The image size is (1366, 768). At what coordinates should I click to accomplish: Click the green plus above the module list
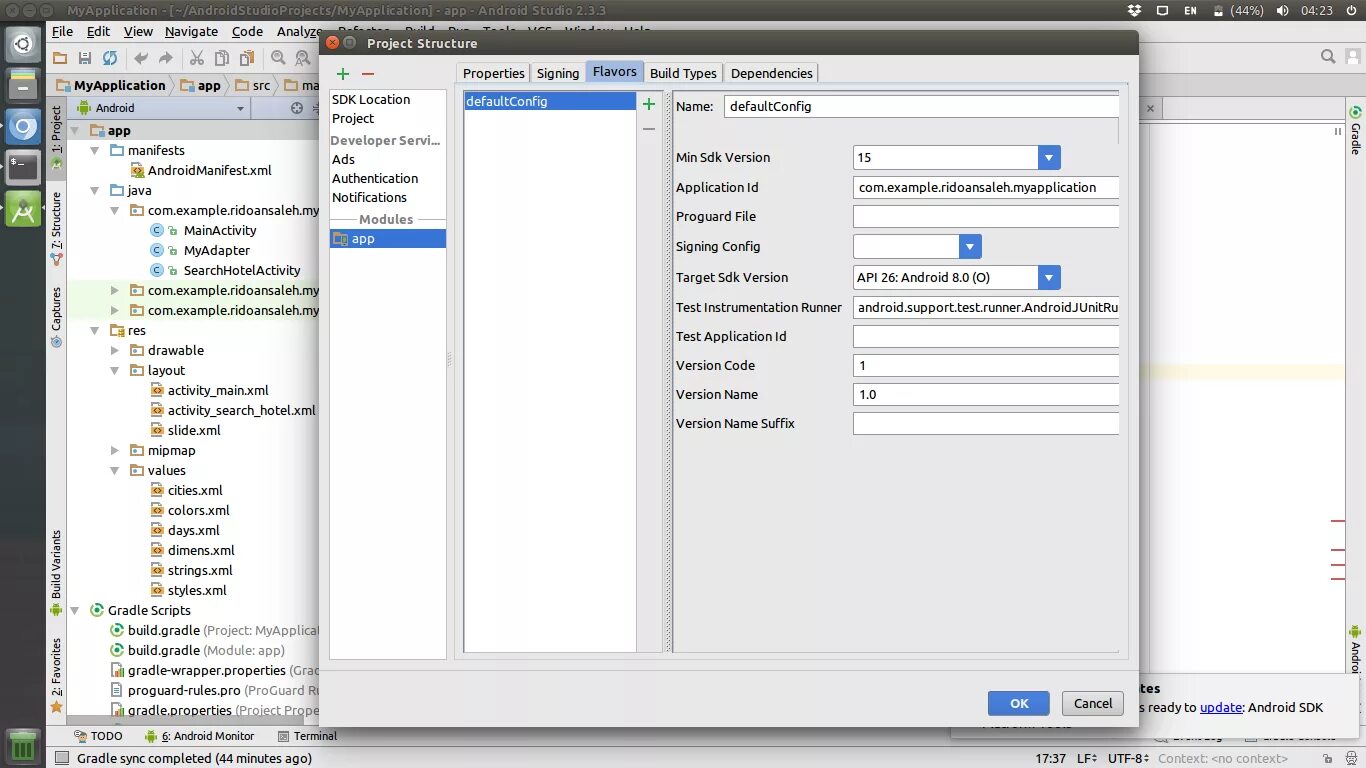[x=343, y=74]
